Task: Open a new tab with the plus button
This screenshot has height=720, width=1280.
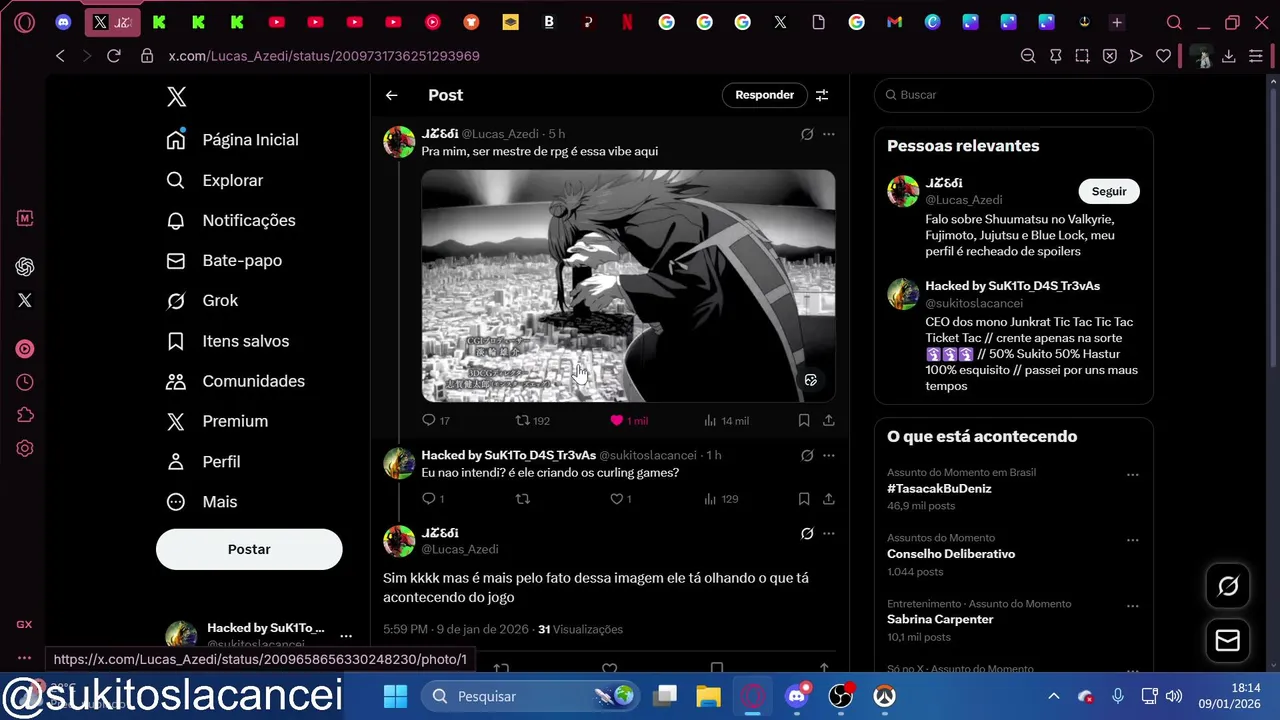Action: (x=1117, y=22)
